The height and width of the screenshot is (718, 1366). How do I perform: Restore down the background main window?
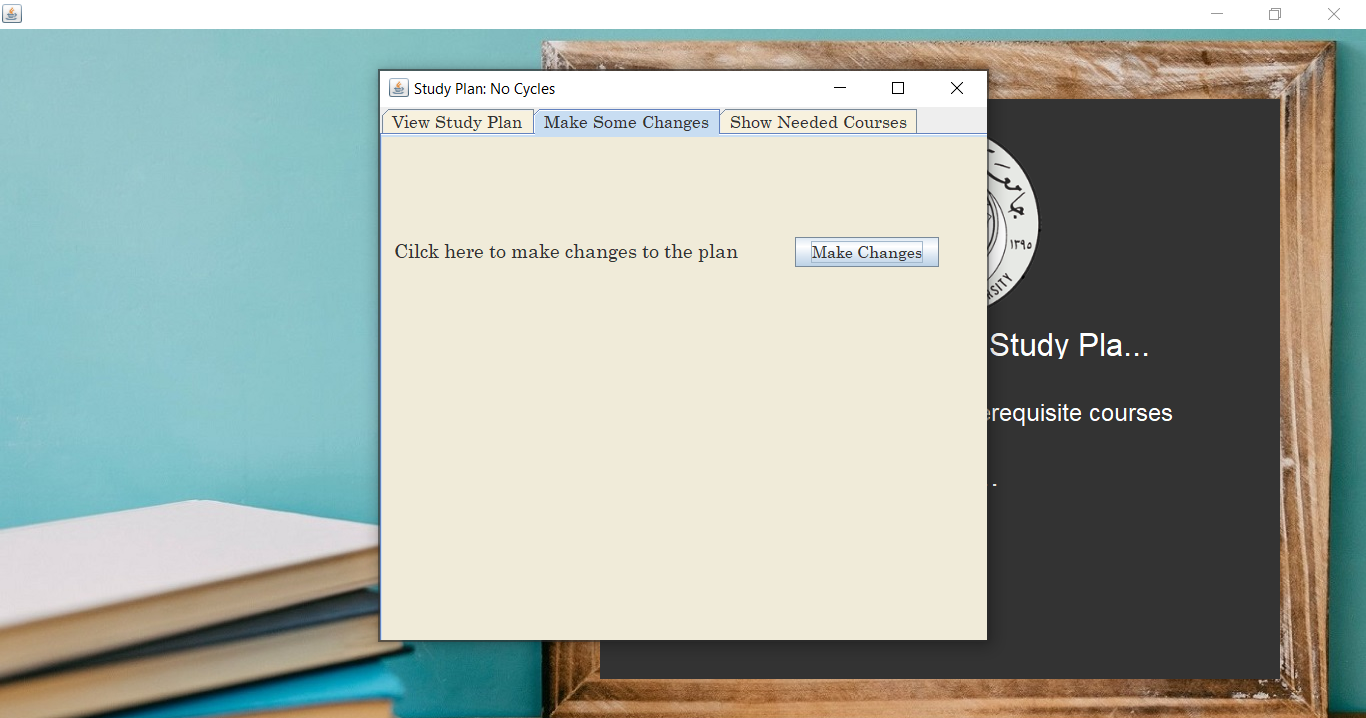1275,14
